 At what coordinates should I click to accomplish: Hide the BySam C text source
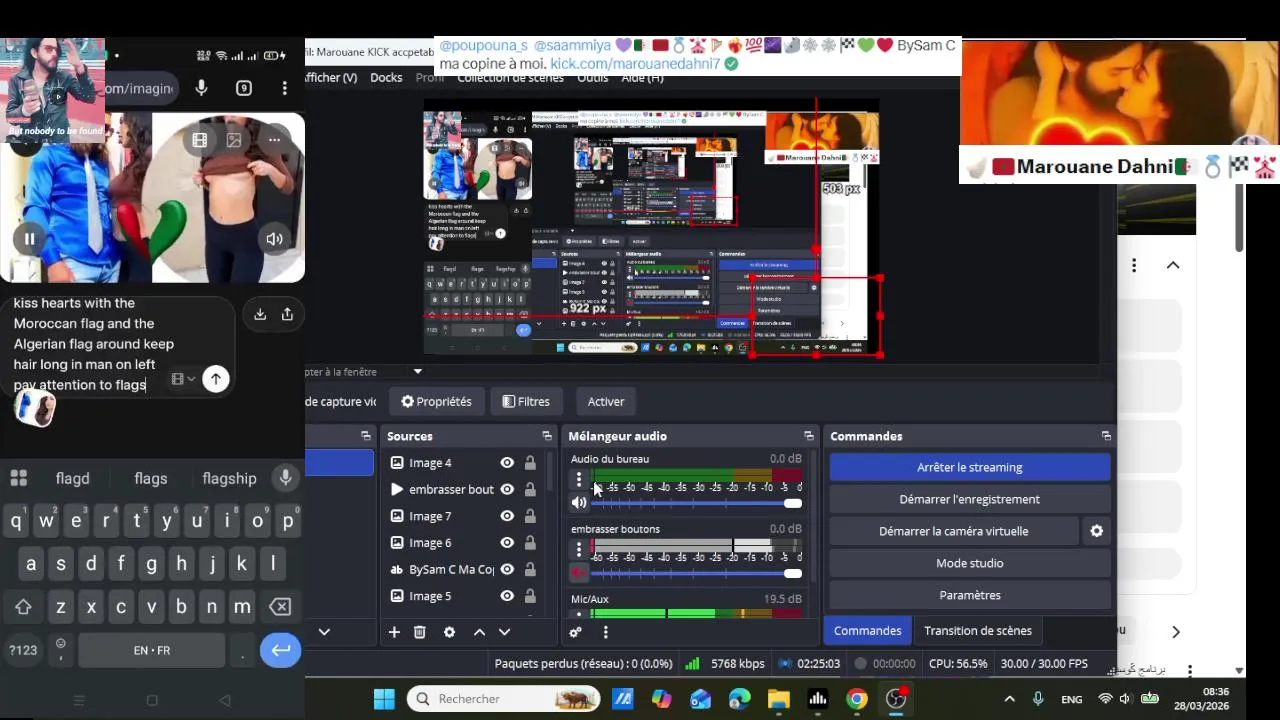(x=507, y=569)
